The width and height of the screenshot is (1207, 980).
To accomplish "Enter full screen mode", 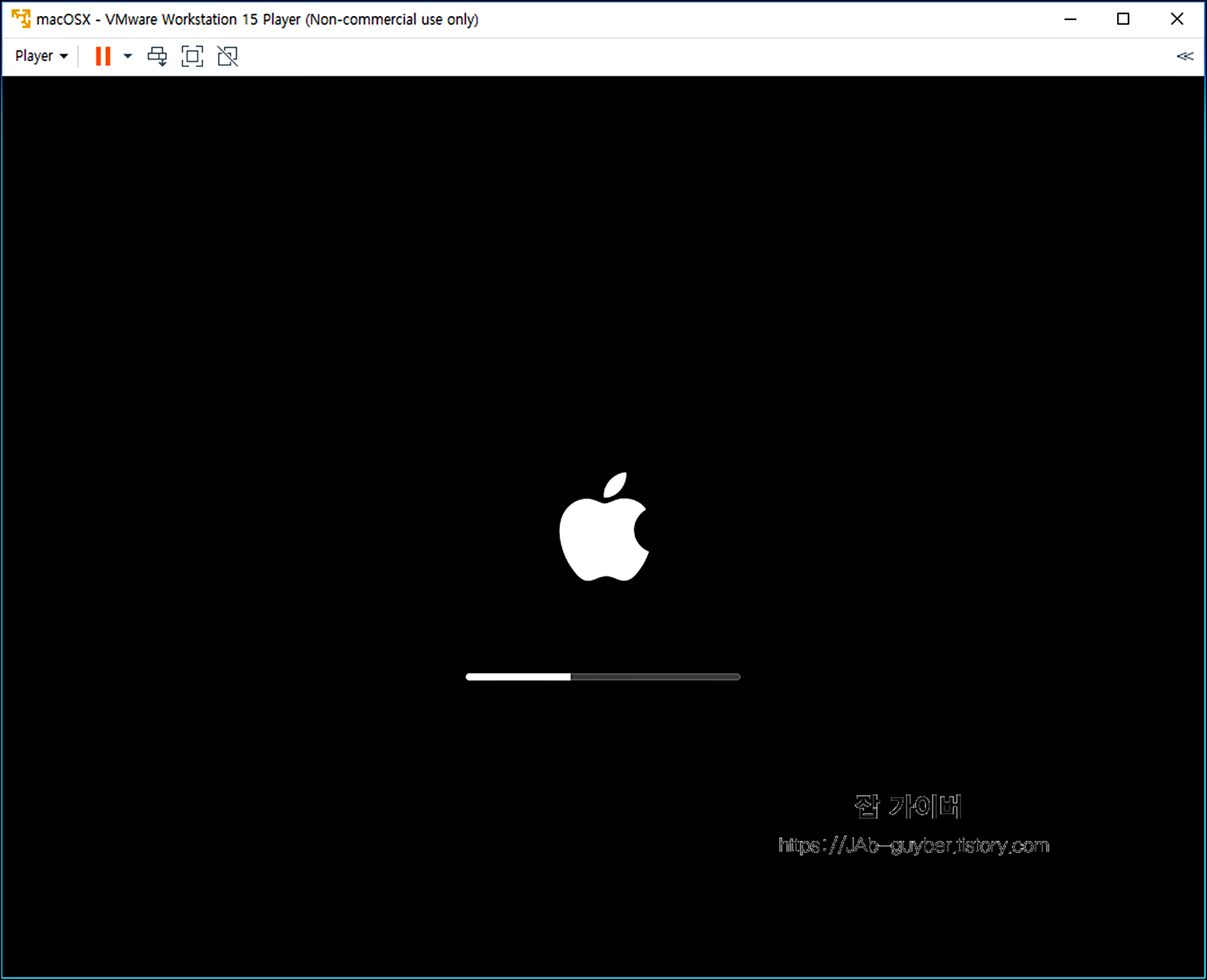I will 192,56.
